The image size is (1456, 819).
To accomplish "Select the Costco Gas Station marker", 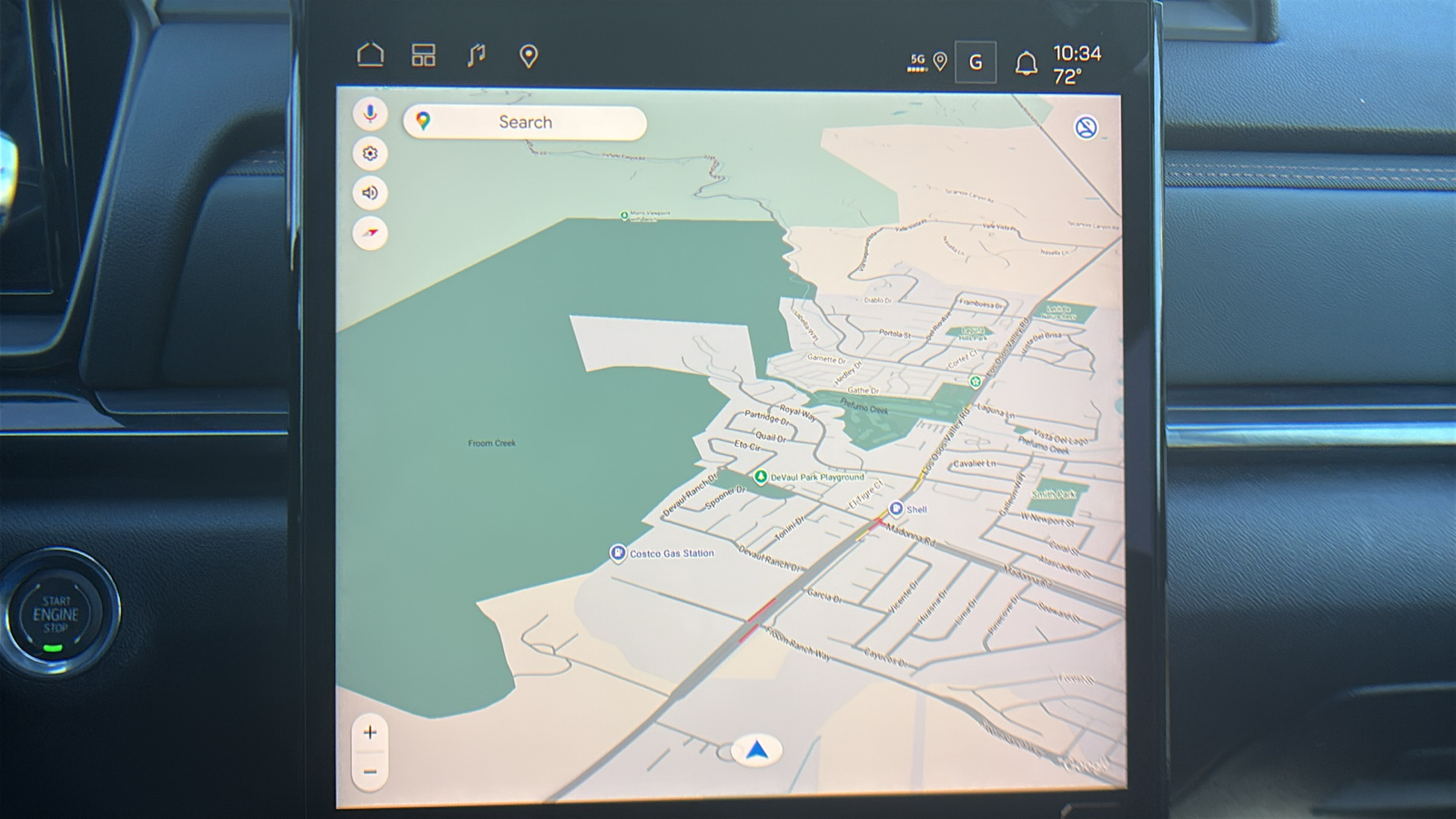I will point(618,553).
